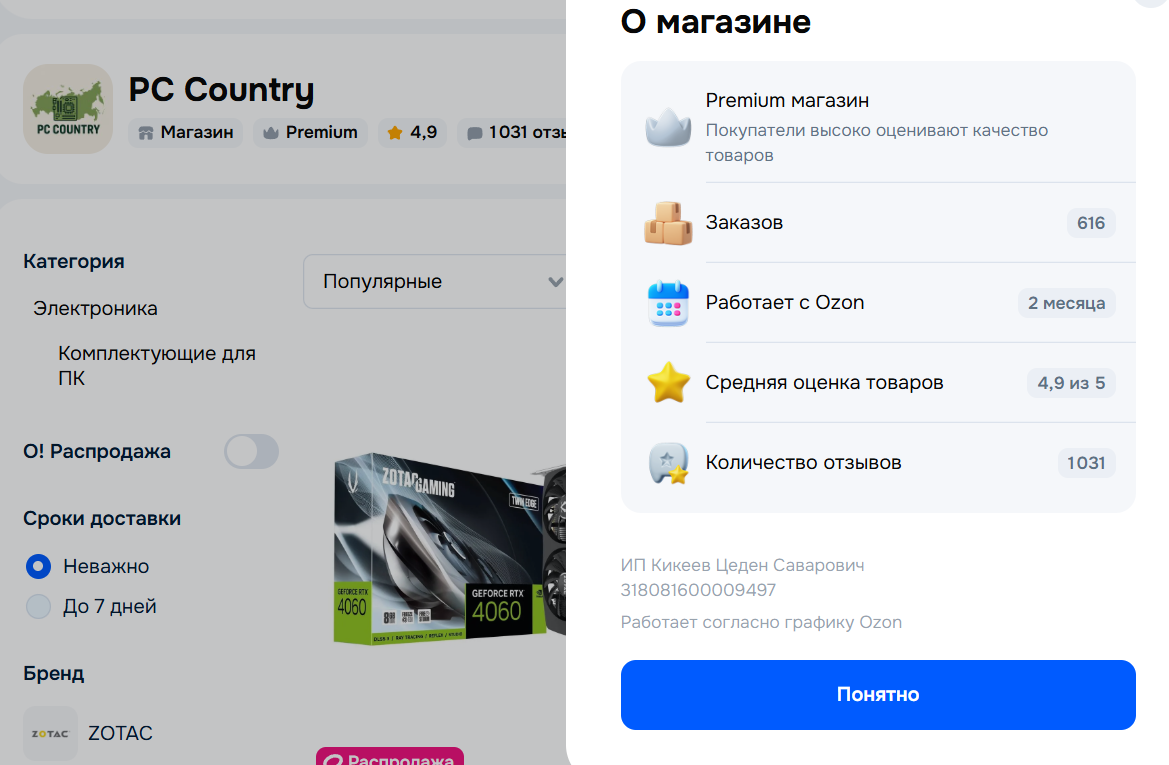Click the star 4,9 rating badge in header
Viewport: 1169px width, 765px height.
412,133
